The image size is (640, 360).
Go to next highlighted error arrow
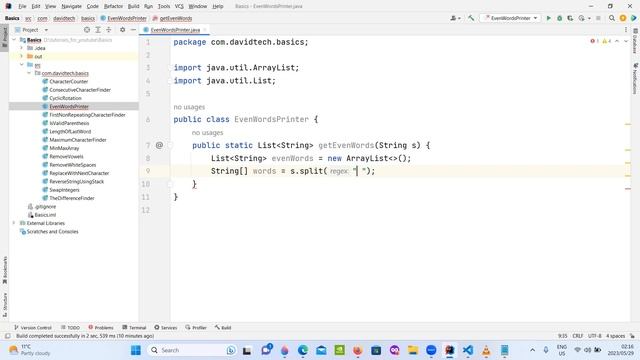(x=626, y=41)
